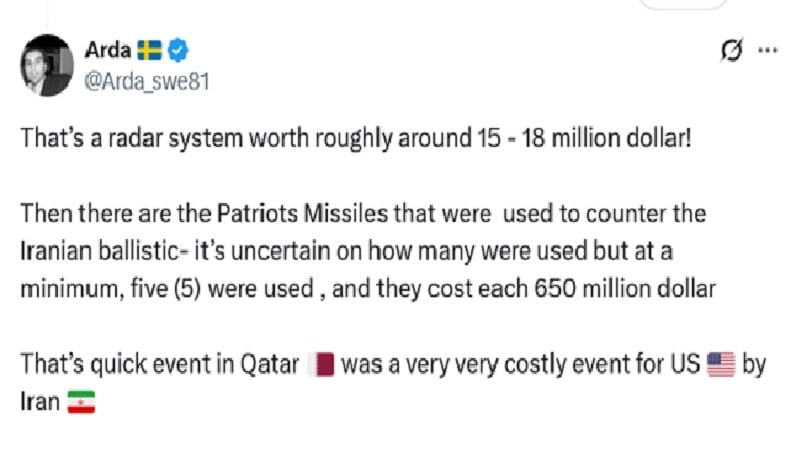Open the three-dot more options menu

[x=768, y=50]
